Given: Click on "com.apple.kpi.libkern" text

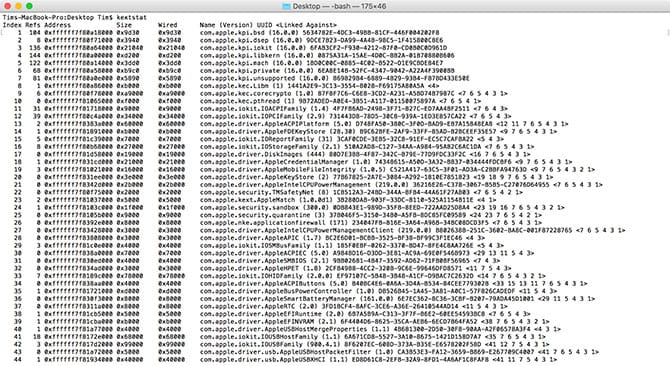Looking at the screenshot, I should 239,56.
